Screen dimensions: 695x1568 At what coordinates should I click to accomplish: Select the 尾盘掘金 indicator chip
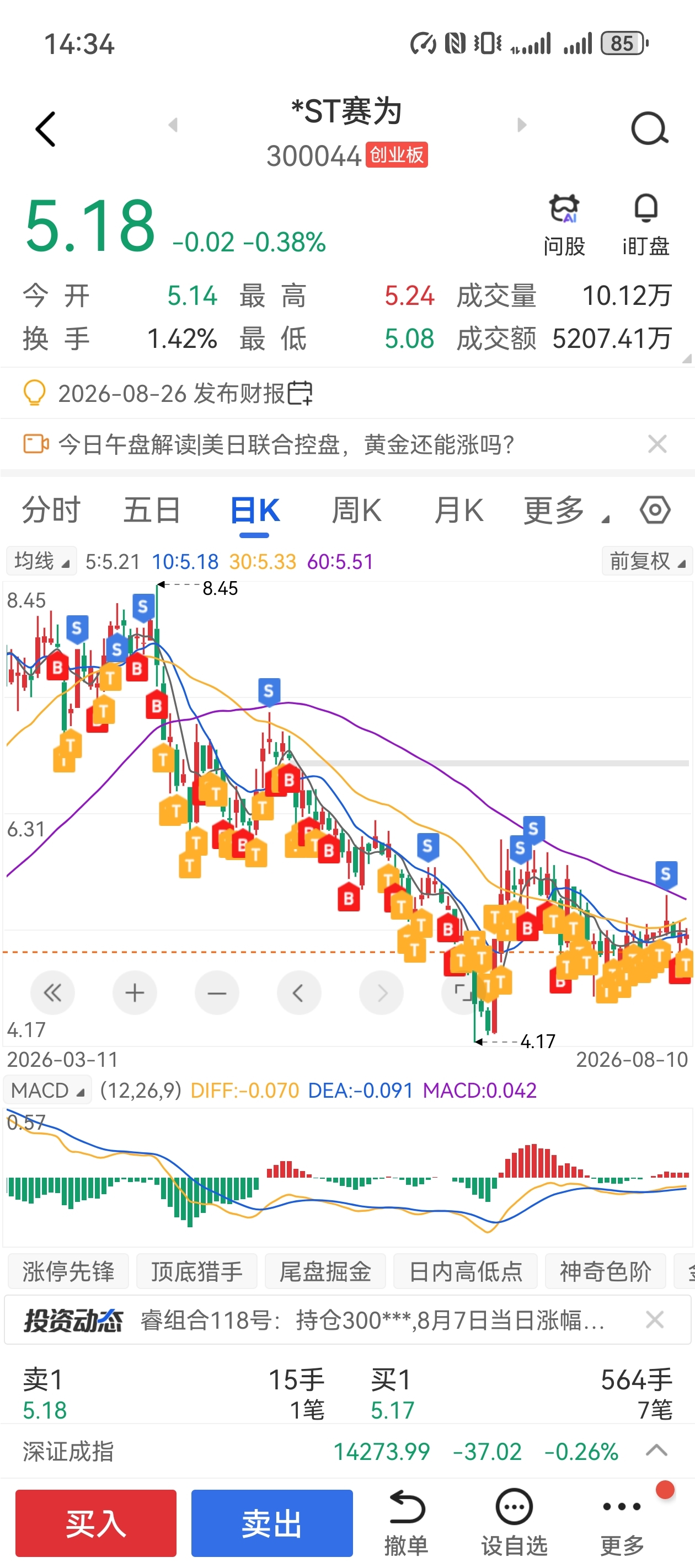(x=325, y=1271)
